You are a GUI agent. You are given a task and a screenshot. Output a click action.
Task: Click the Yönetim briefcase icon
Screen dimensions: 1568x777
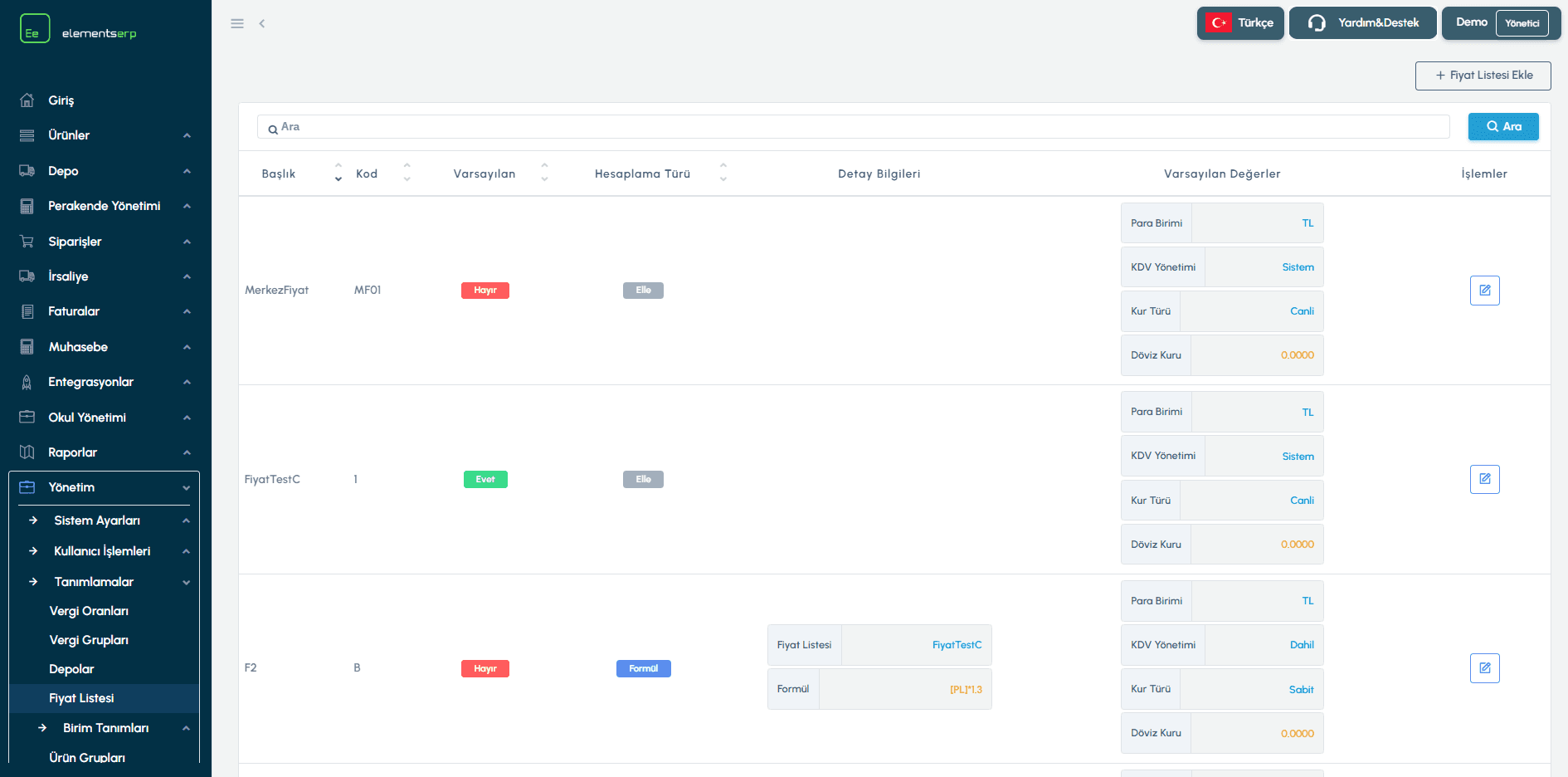point(27,487)
